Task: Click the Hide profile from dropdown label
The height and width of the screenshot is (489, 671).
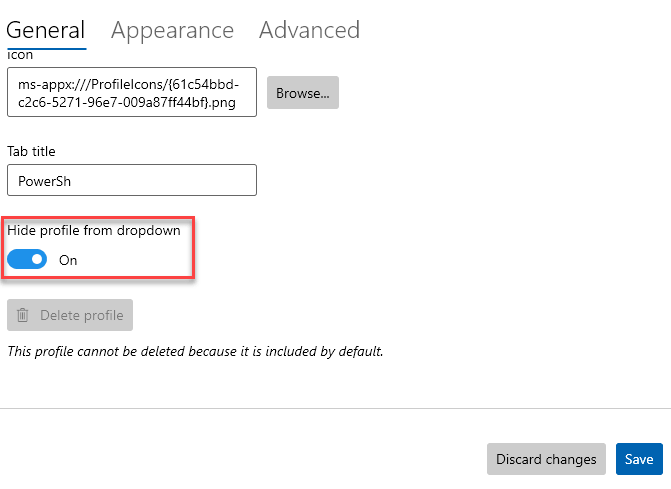Action: 93,230
